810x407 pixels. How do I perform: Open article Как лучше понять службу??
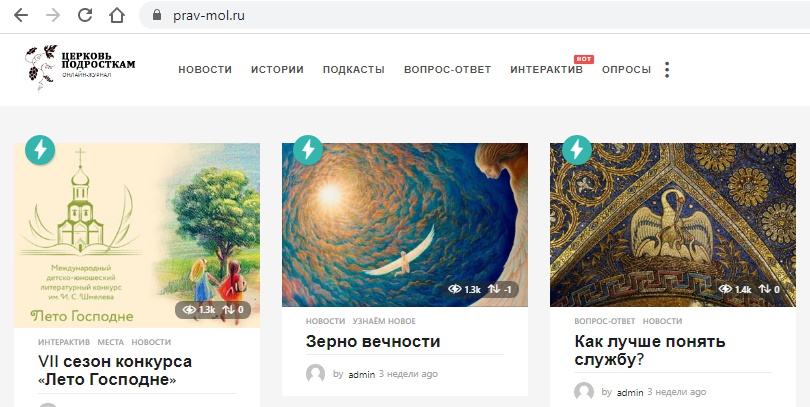[650, 351]
